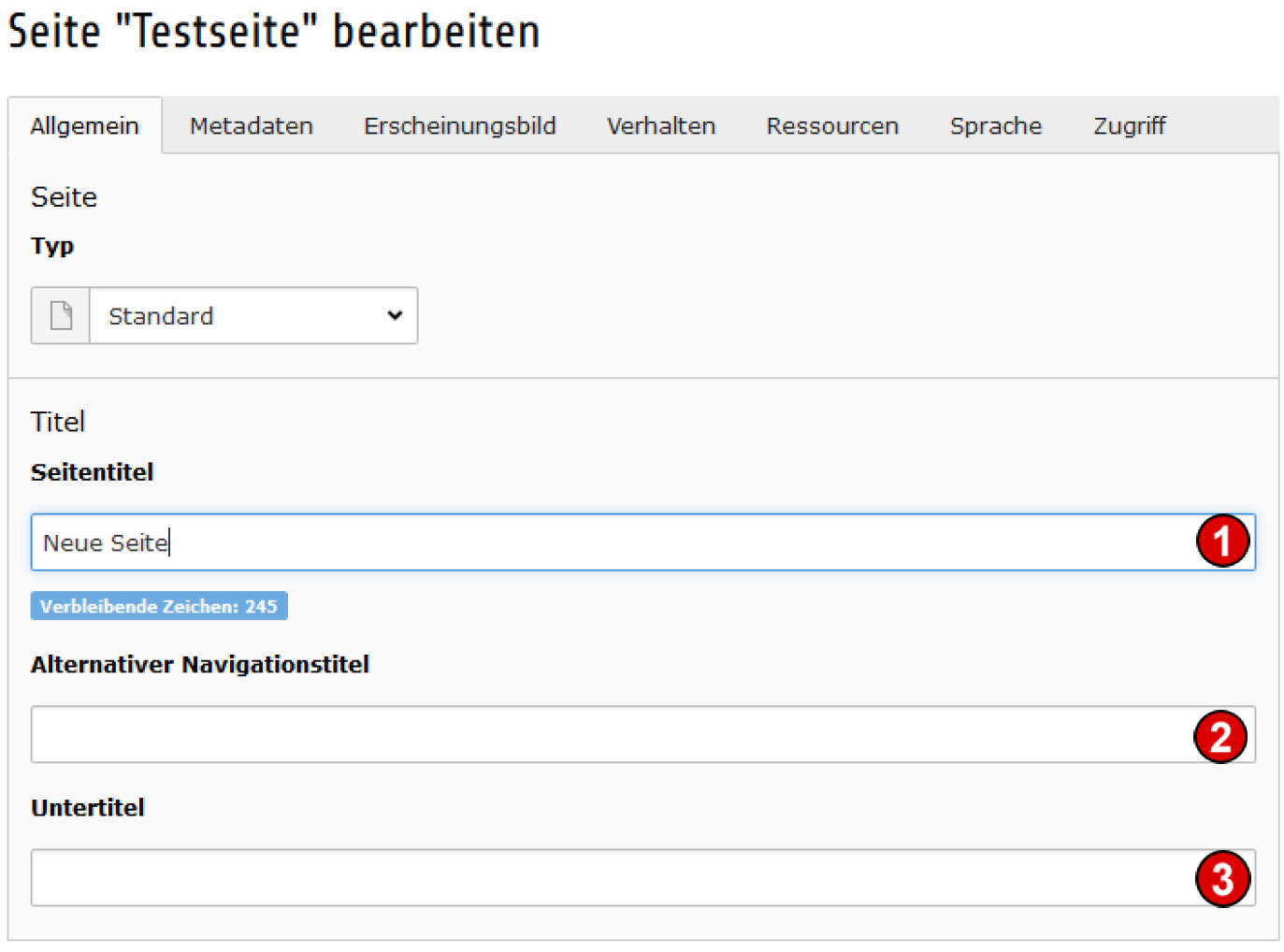Open the Metadaten tab
Viewport: 1284px width, 952px height.
(251, 125)
